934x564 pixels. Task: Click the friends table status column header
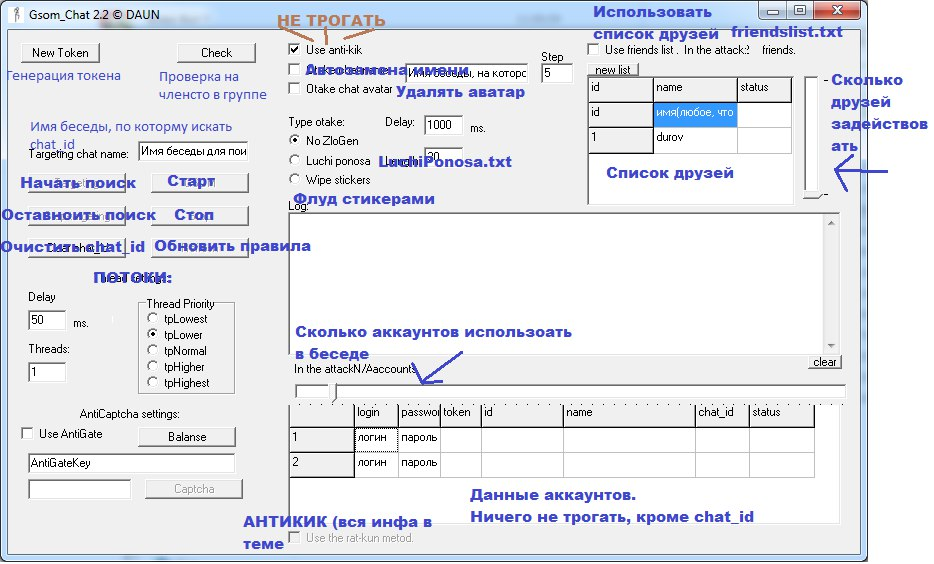tap(765, 89)
